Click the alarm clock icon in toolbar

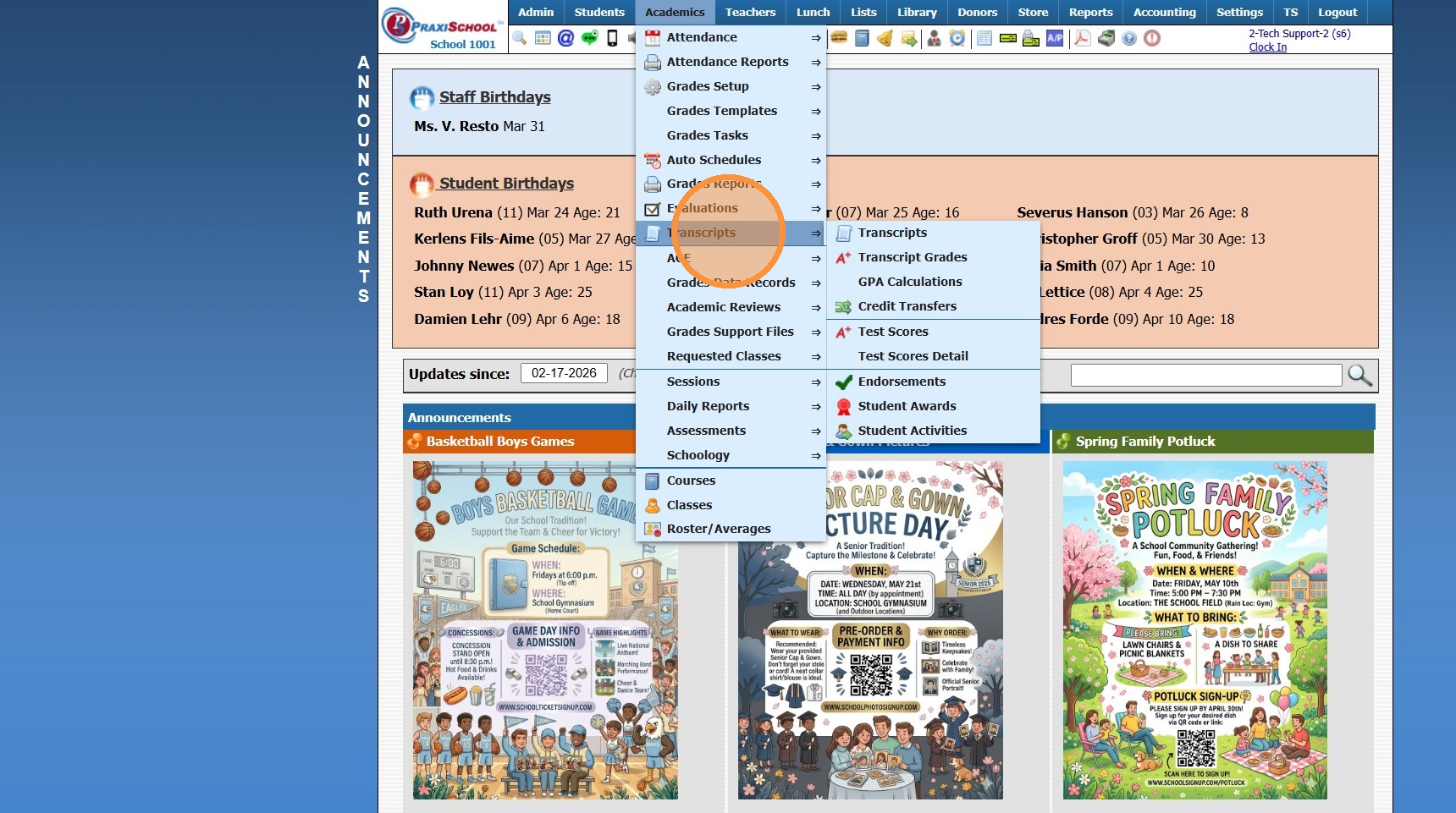click(957, 38)
